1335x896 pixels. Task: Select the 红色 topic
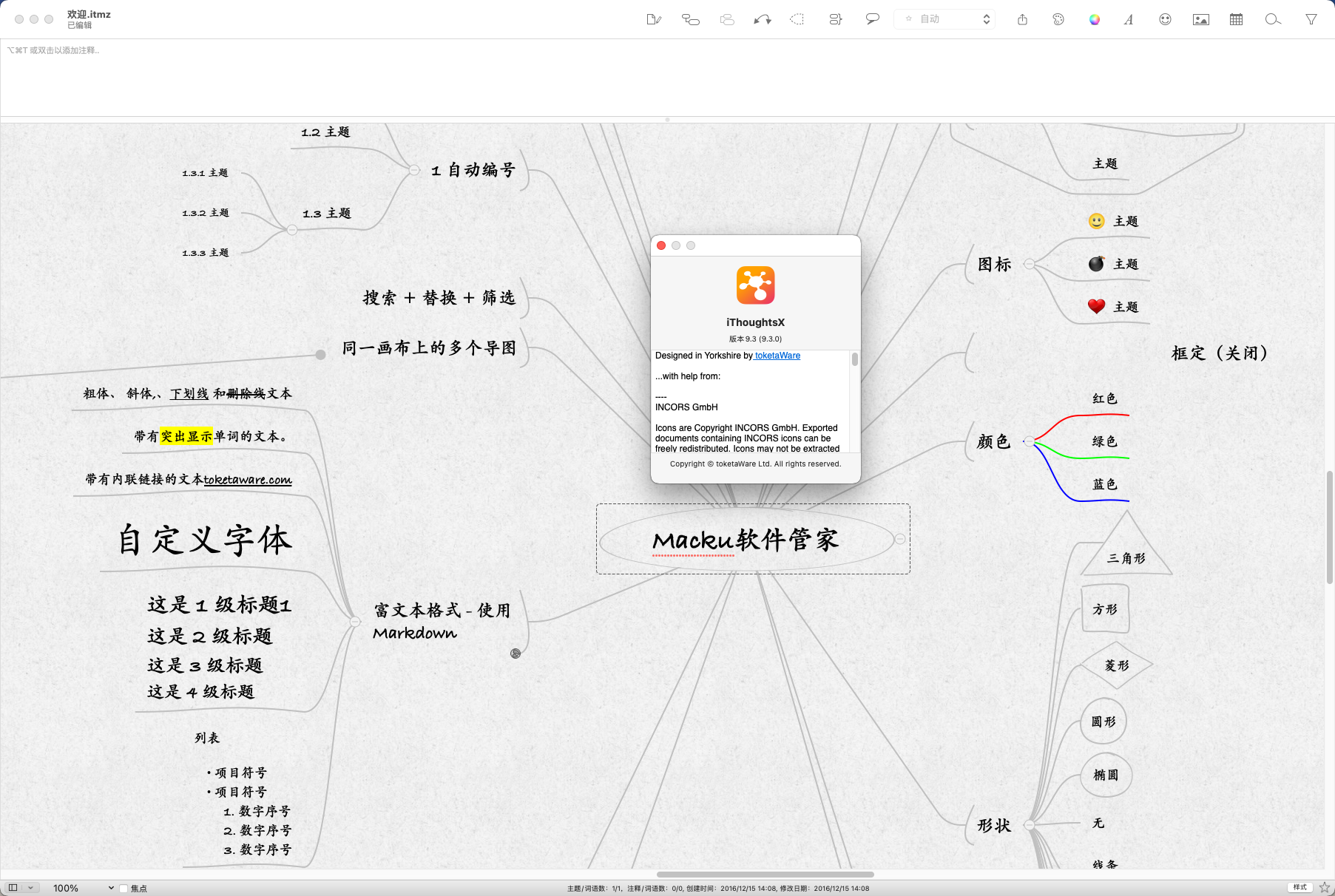(1105, 398)
